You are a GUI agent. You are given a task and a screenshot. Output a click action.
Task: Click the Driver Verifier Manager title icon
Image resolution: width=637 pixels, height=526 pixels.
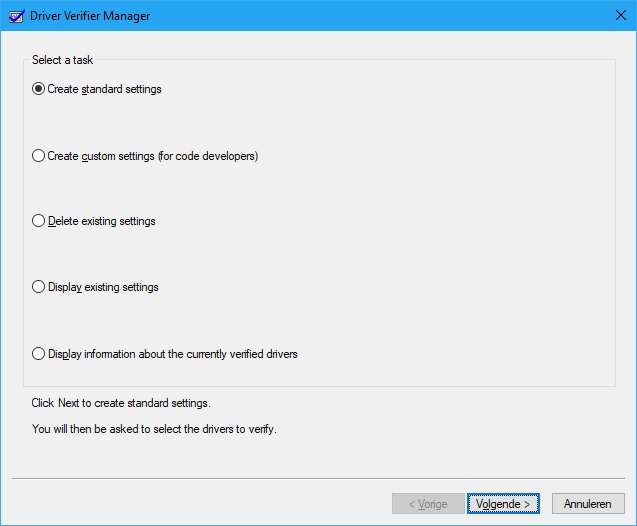[x=17, y=16]
